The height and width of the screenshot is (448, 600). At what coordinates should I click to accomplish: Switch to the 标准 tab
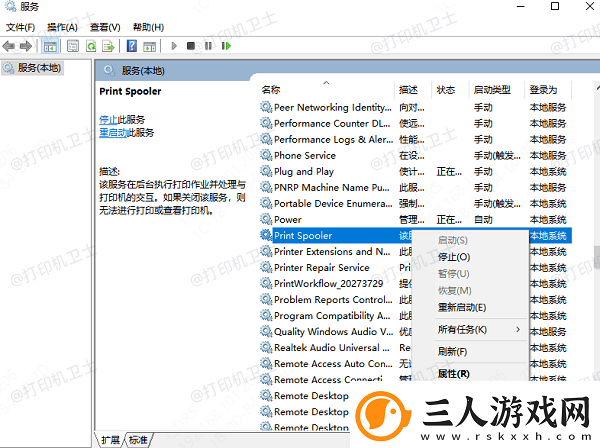point(138,440)
